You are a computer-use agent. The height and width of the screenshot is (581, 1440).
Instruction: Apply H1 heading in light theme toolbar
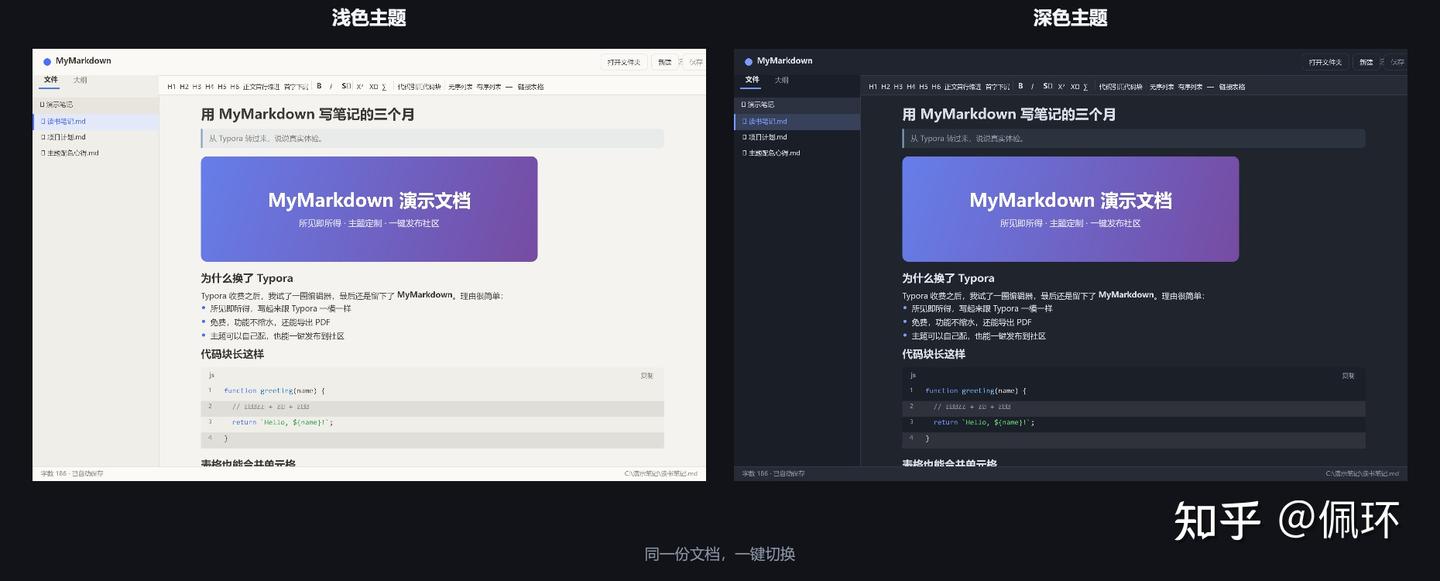pyautogui.click(x=171, y=87)
